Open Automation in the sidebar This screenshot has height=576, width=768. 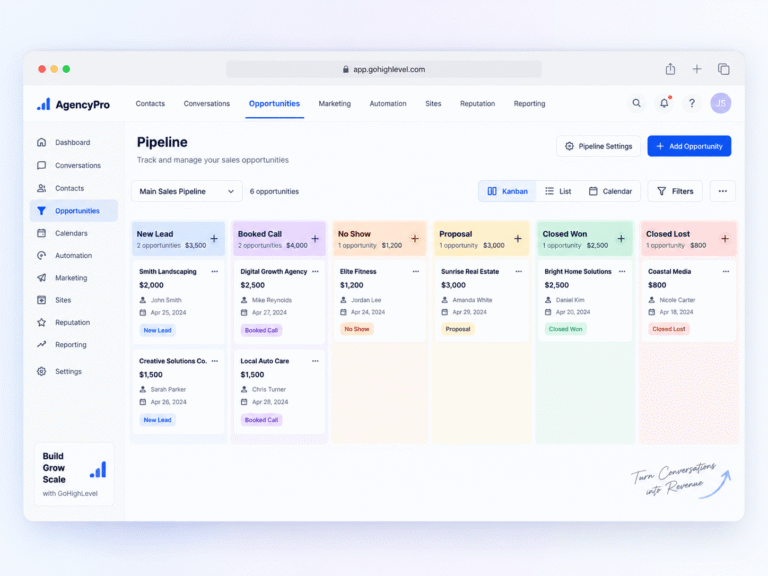click(x=73, y=255)
